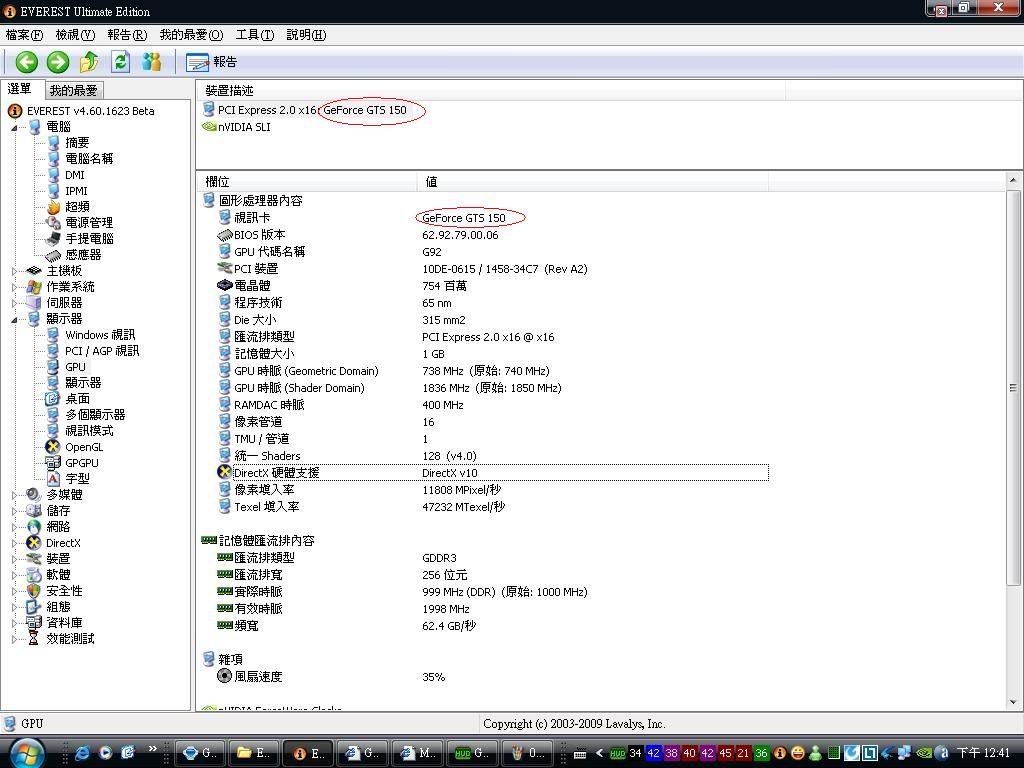1024x768 pixels.
Task: Select 感應器 sensor item in tree
Action: [x=83, y=255]
